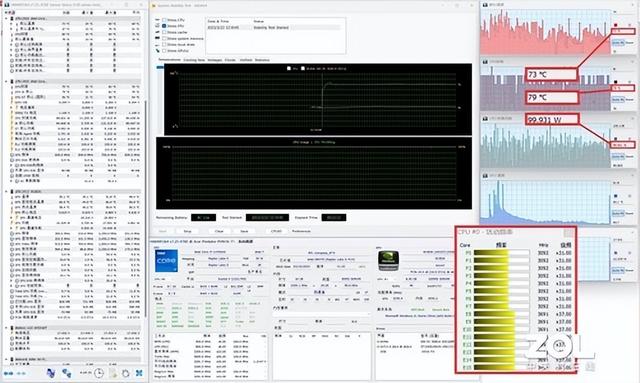
Task: Click the Stability Test Started log row
Action: coord(273,27)
